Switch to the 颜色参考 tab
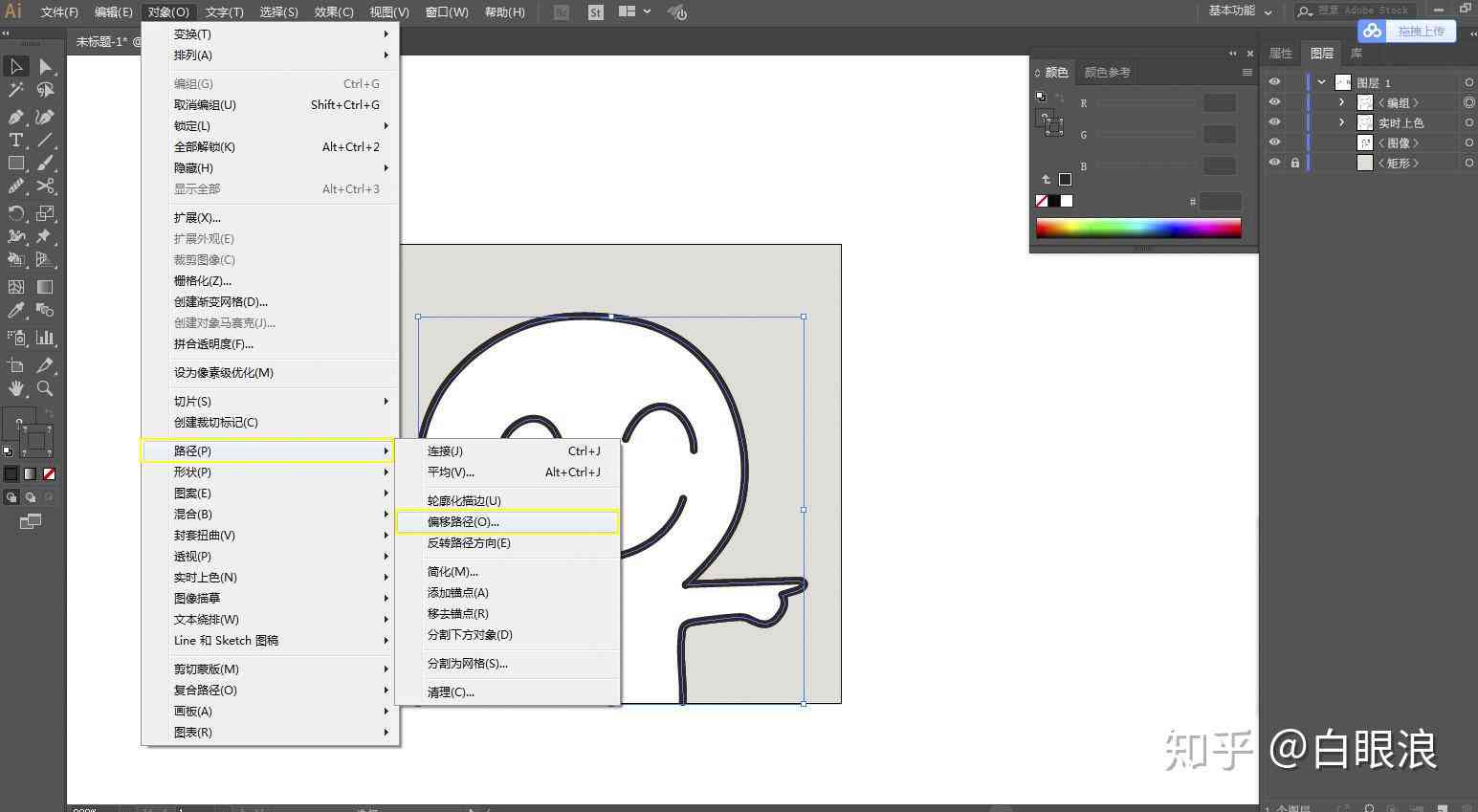1478x812 pixels. click(1107, 72)
